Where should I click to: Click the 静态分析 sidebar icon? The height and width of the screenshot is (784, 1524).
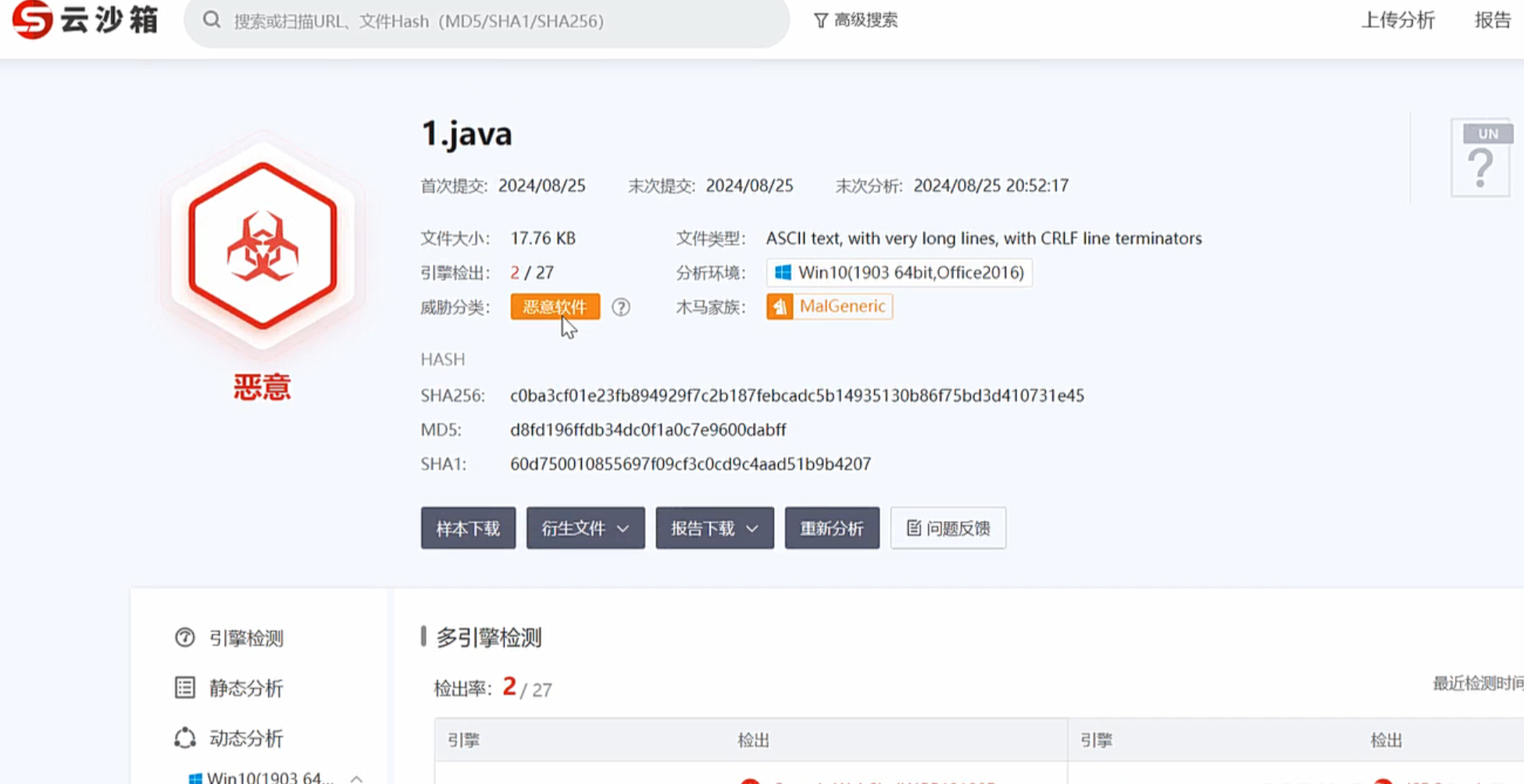coord(185,688)
